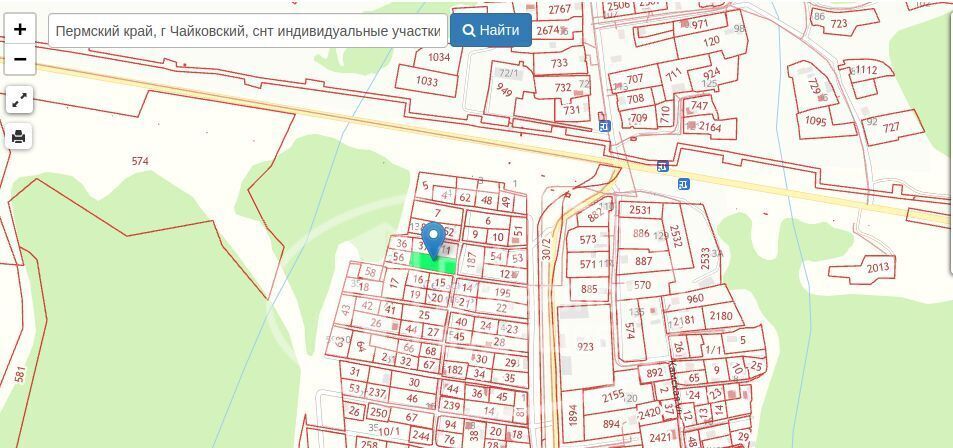Image resolution: width=953 pixels, height=448 pixels.
Task: Select parcel 923 on the map
Action: (585, 347)
